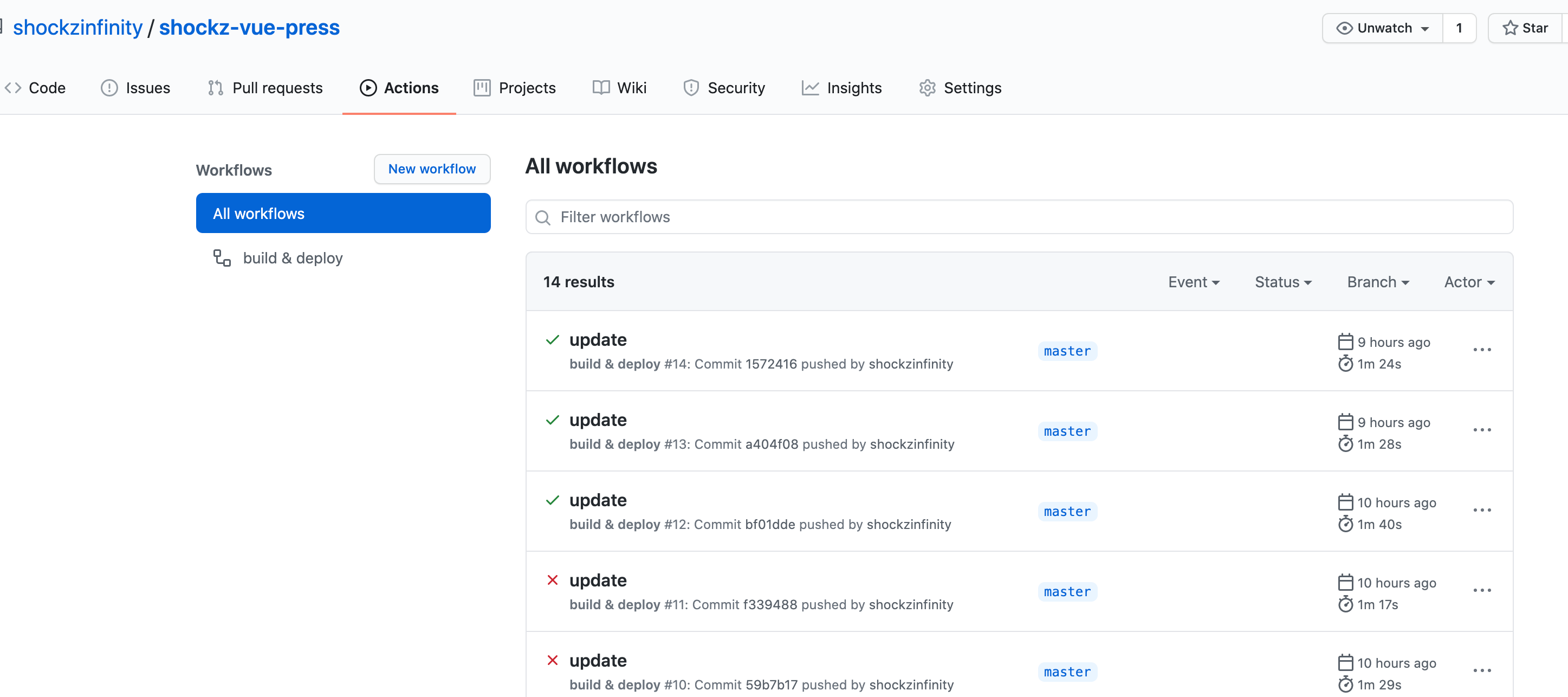
Task: Switch to the Insights tab
Action: click(842, 88)
